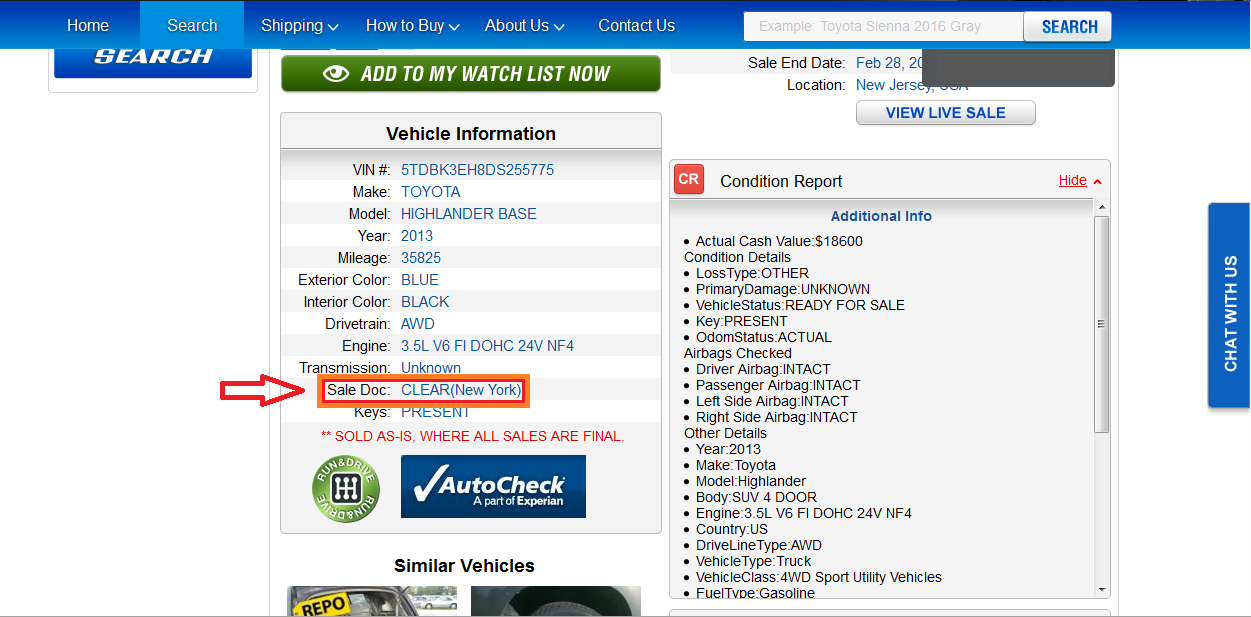This screenshot has width=1251, height=617.
Task: Focus the vehicle search input field
Action: coord(884,27)
